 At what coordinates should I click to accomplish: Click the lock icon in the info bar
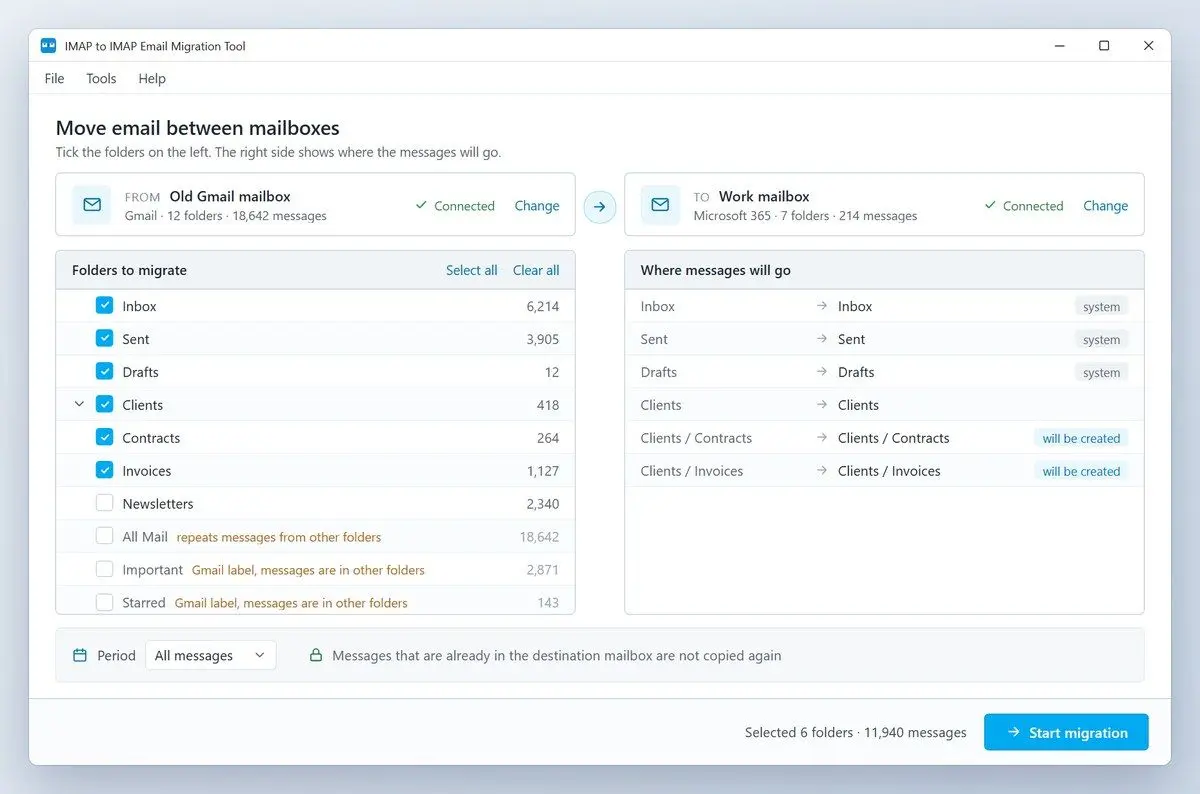(x=316, y=656)
